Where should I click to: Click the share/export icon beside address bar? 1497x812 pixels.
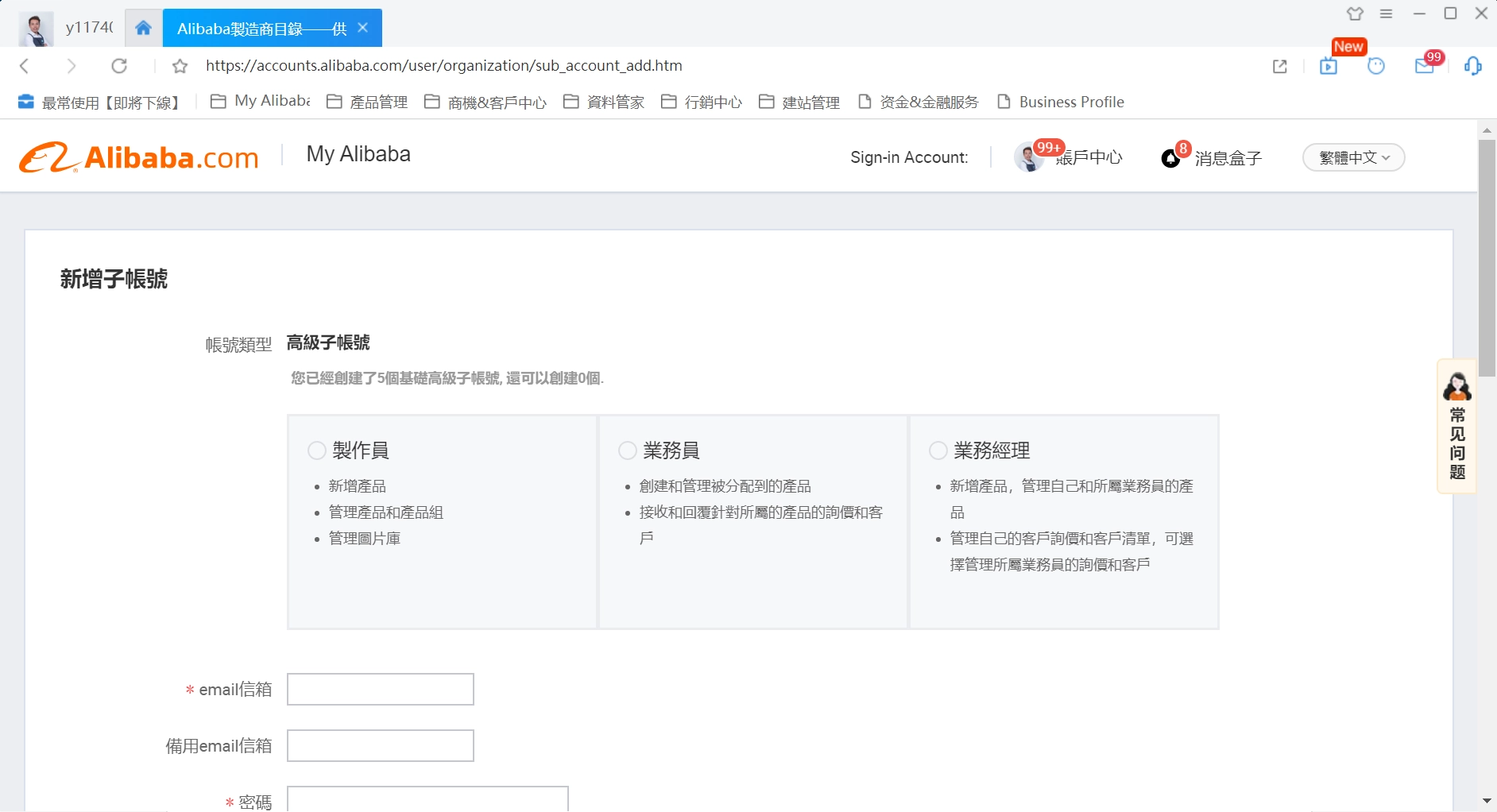pyautogui.click(x=1280, y=67)
